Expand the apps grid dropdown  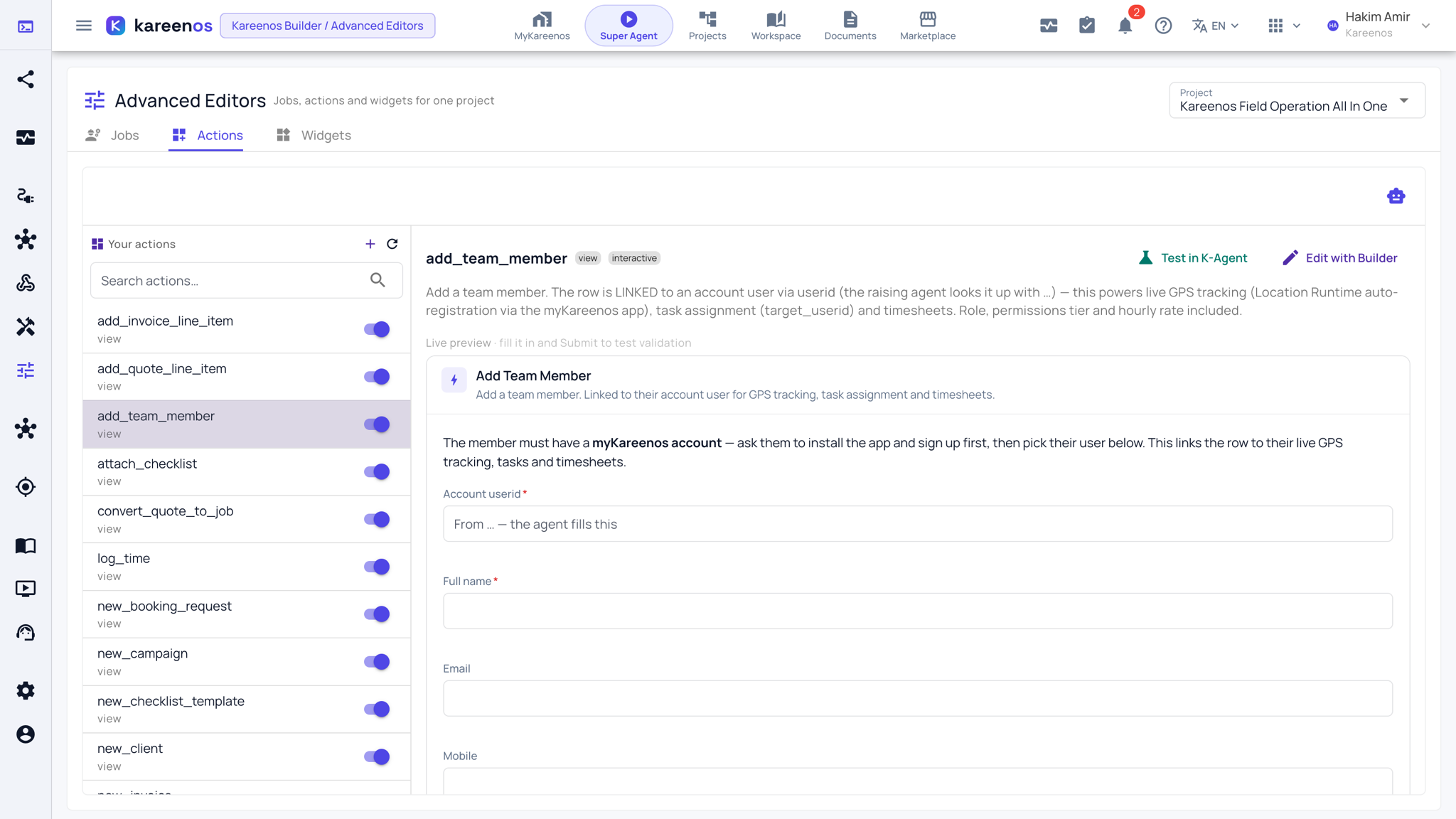pyautogui.click(x=1284, y=26)
